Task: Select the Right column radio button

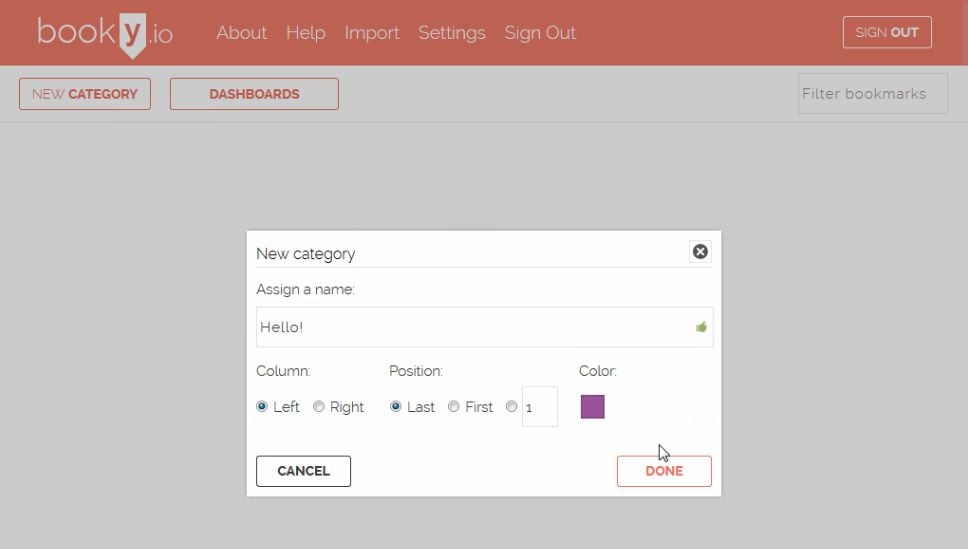Action: (x=319, y=407)
